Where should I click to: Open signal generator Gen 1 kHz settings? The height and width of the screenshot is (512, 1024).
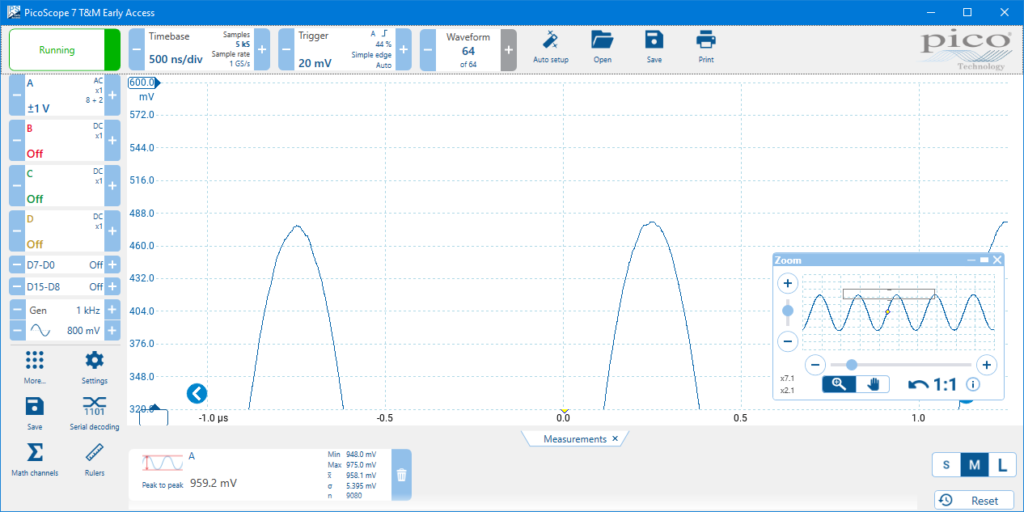(65, 310)
